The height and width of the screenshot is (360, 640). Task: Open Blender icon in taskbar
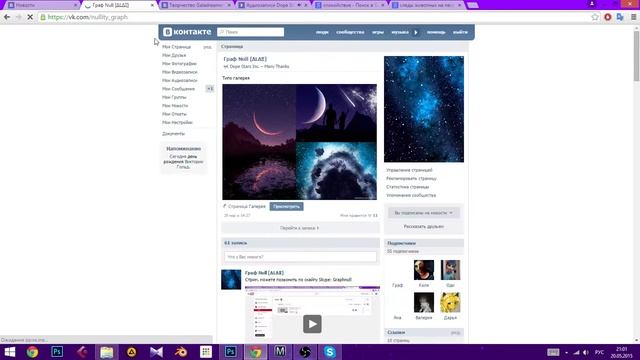point(181,352)
